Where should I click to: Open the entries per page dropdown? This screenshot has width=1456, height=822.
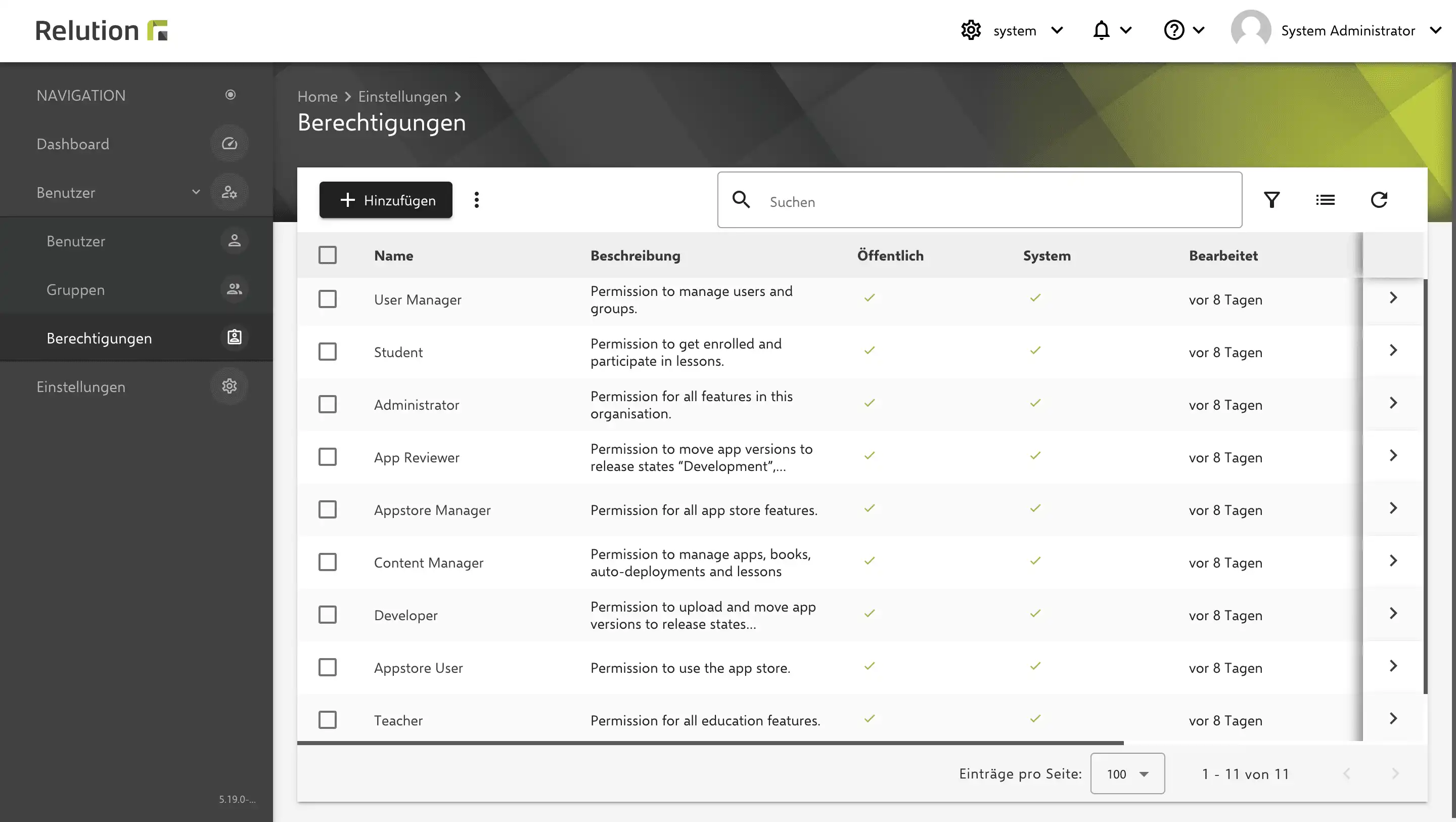tap(1127, 773)
